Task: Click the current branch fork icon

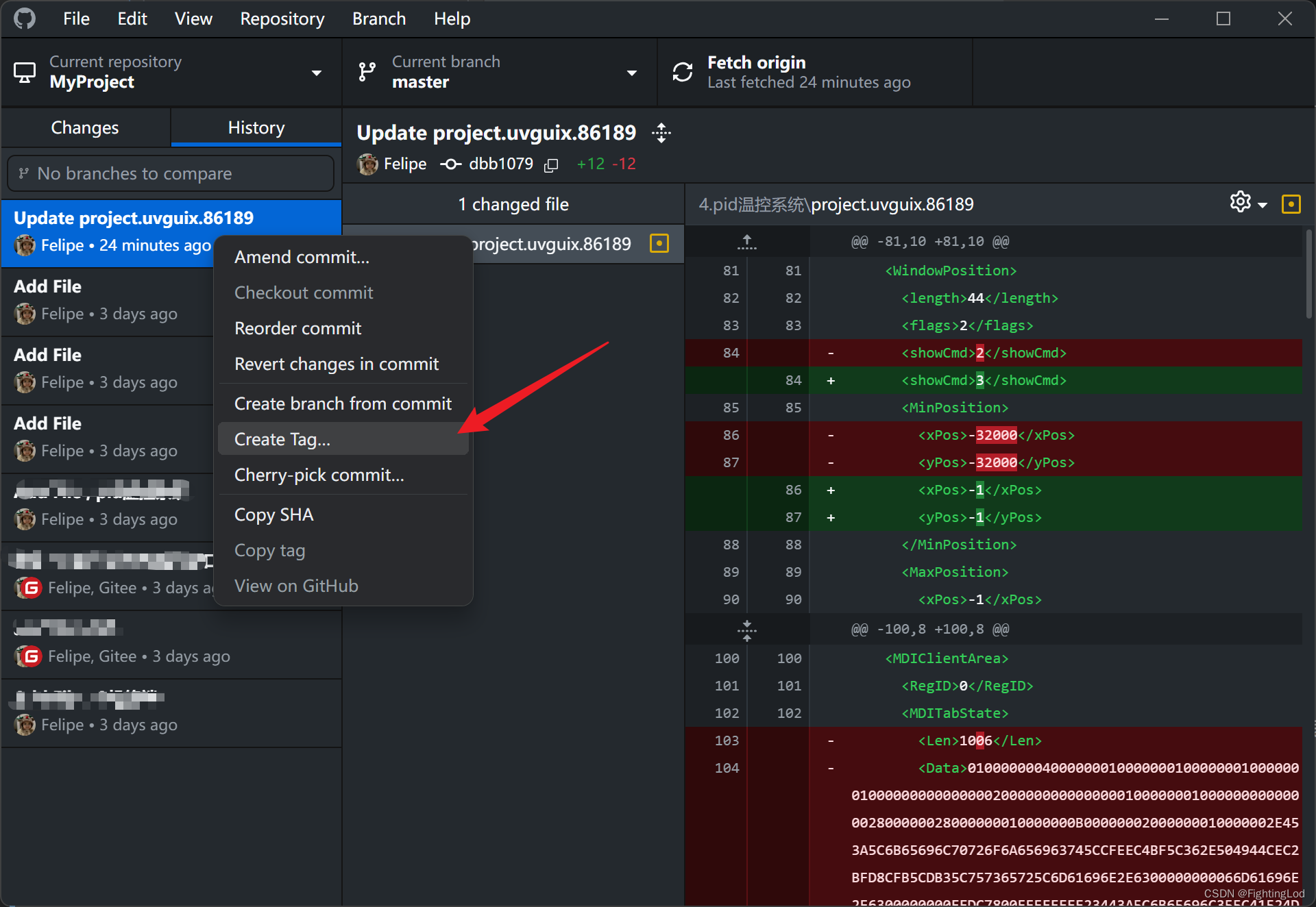Action: click(x=367, y=72)
